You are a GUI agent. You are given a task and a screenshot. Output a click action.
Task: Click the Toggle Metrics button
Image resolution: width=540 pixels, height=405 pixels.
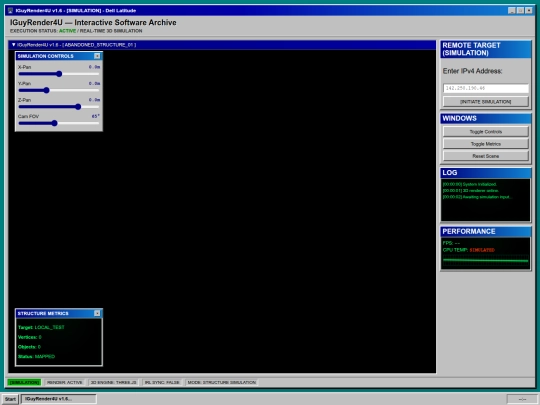[486, 144]
